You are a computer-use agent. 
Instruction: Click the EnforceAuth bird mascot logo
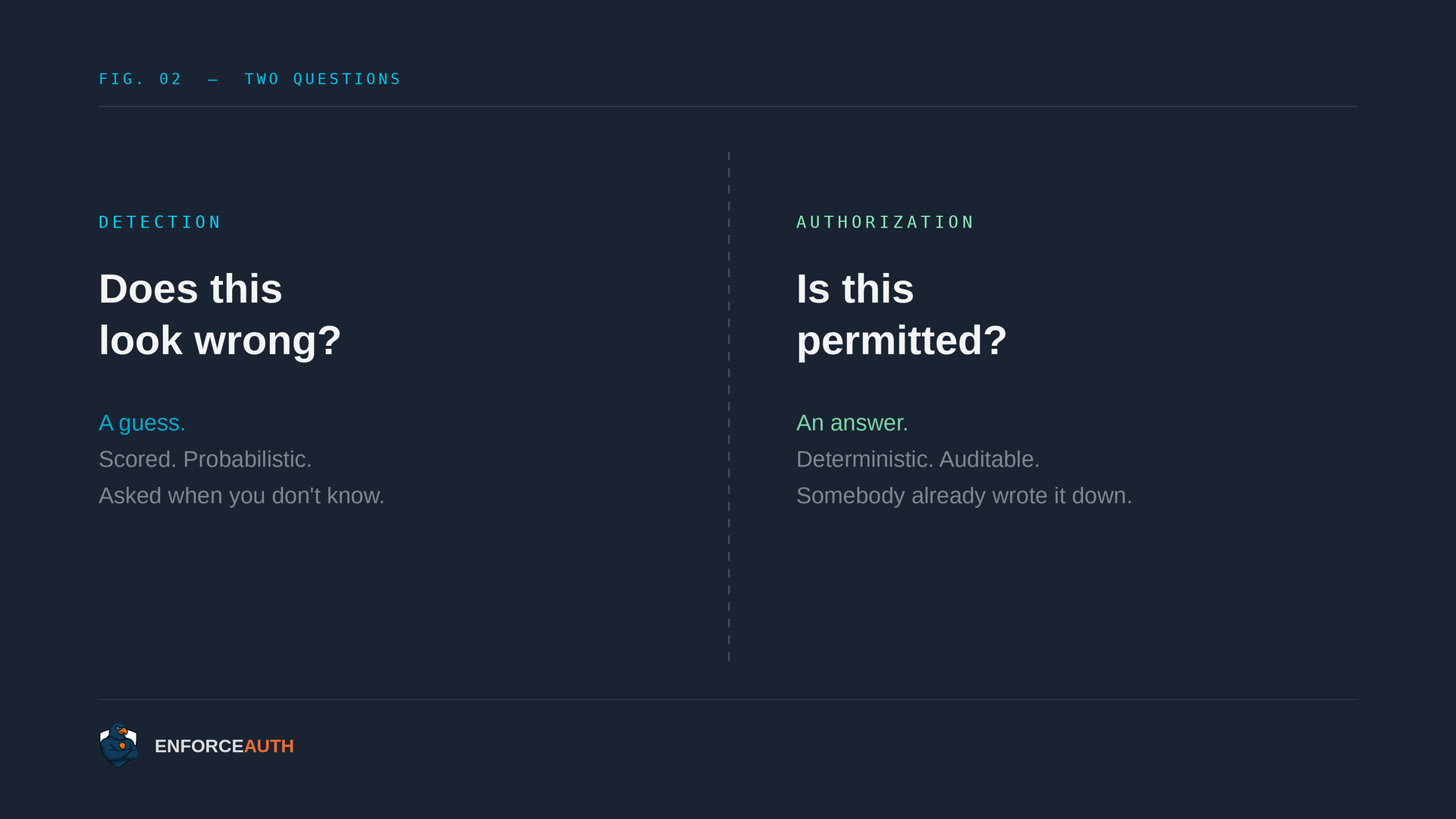click(x=119, y=745)
